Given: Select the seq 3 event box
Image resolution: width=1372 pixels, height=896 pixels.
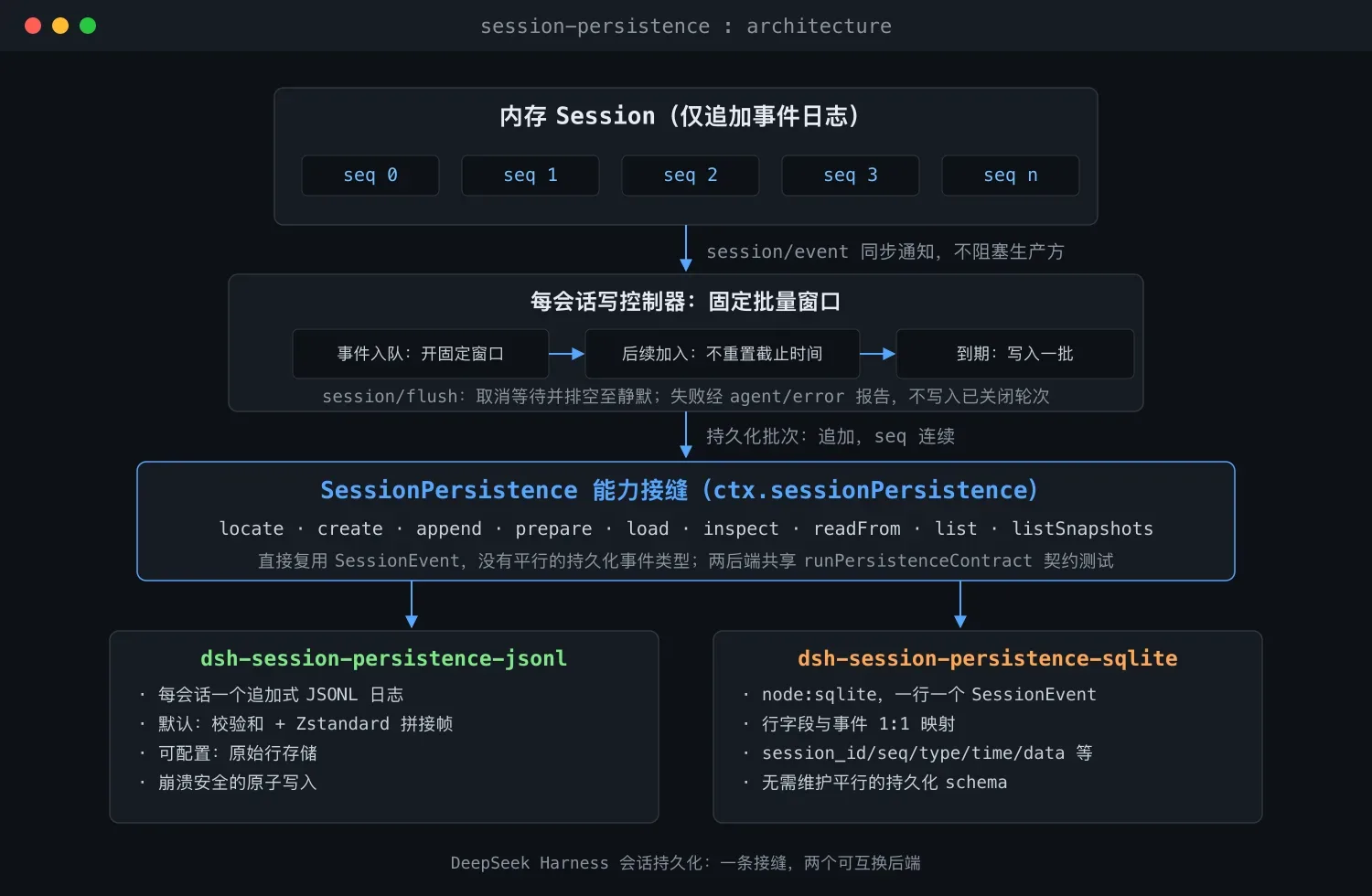Looking at the screenshot, I should click(x=851, y=176).
